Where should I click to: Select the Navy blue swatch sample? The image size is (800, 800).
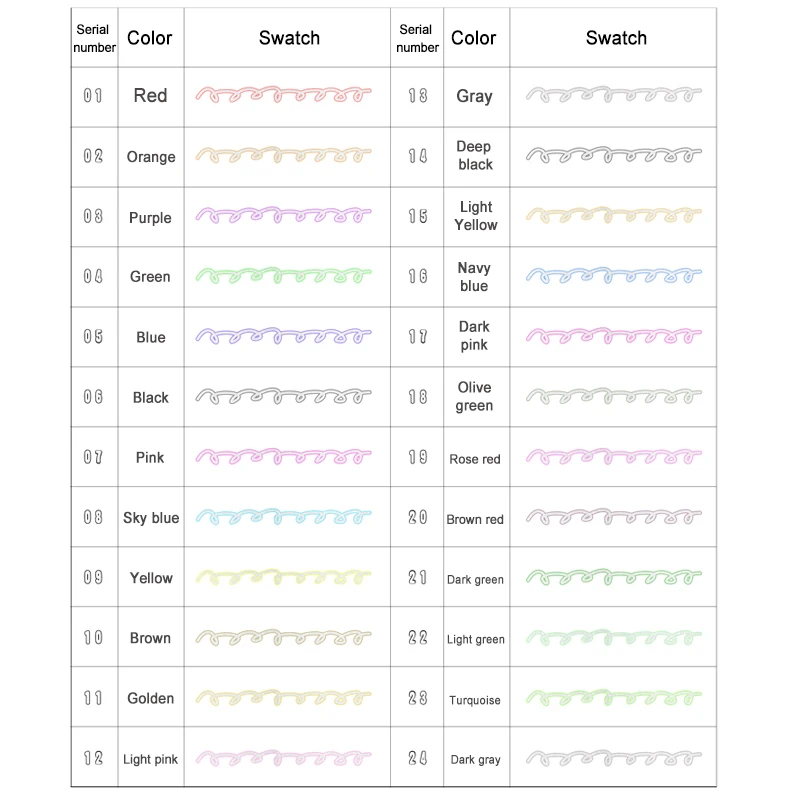click(614, 276)
